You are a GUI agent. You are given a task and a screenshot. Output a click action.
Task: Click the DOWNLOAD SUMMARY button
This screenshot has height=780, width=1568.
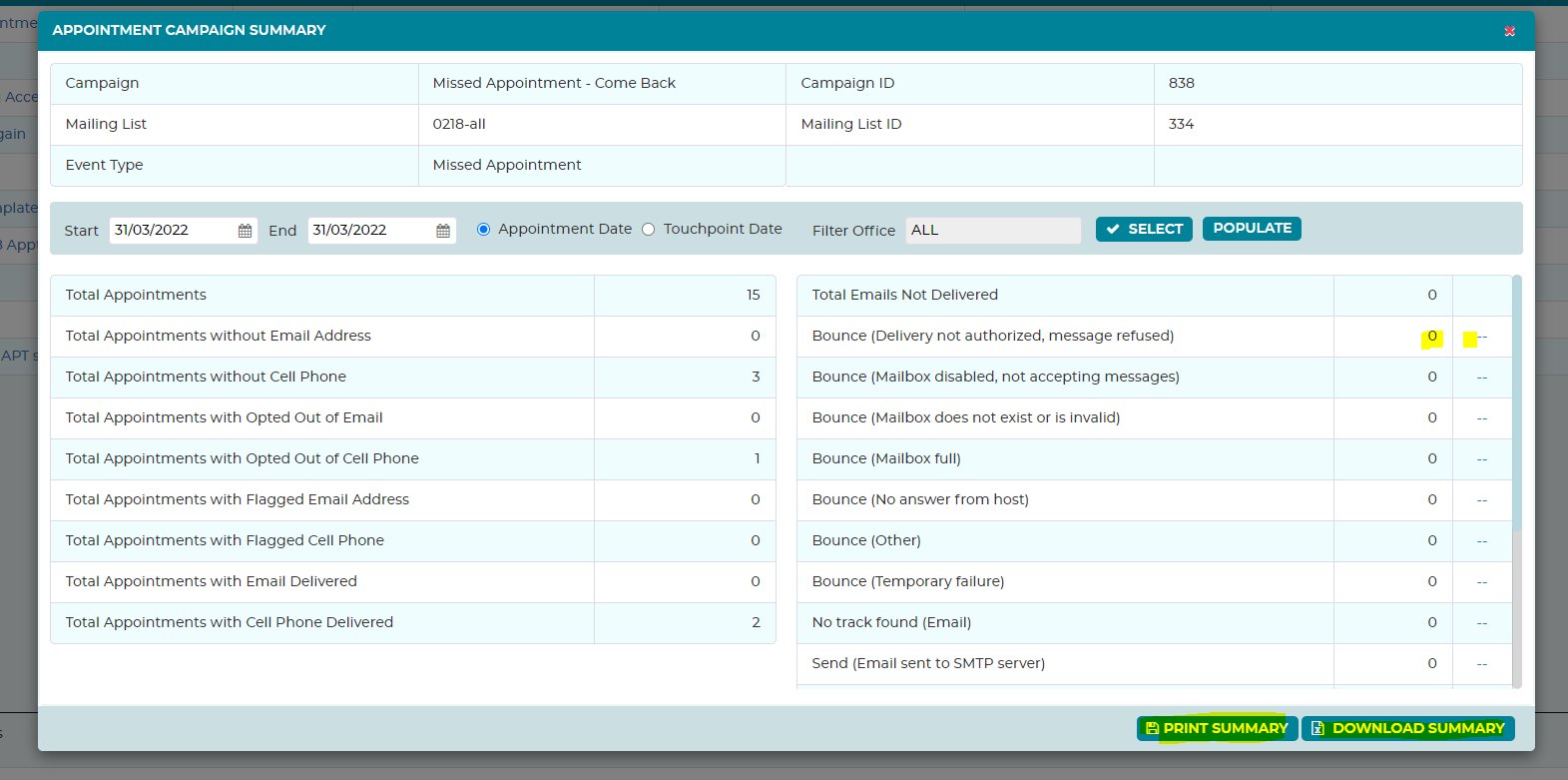click(1407, 728)
